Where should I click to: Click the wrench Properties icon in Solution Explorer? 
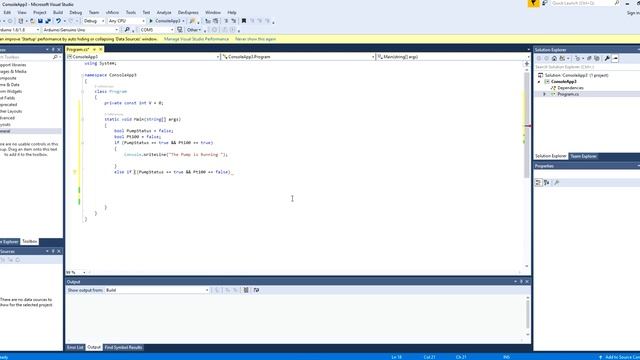[x=607, y=58]
